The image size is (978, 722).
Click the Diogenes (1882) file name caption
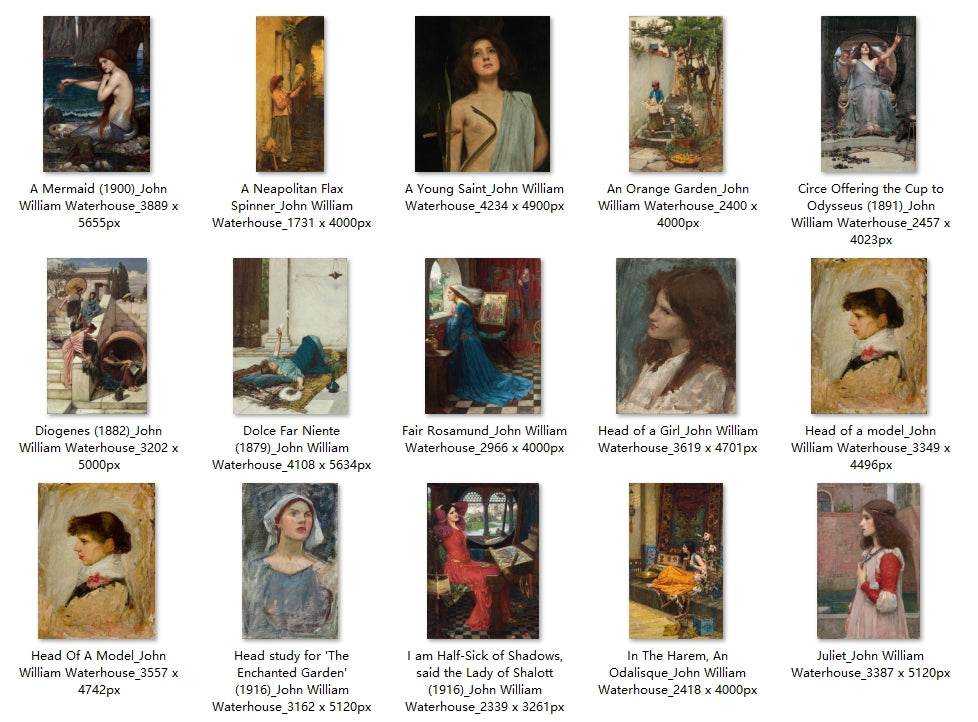[x=99, y=448]
